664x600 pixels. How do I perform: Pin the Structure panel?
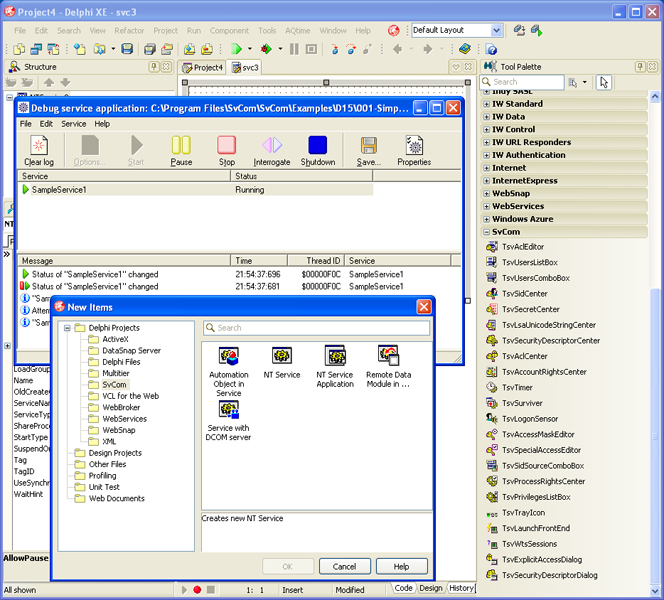coord(154,67)
